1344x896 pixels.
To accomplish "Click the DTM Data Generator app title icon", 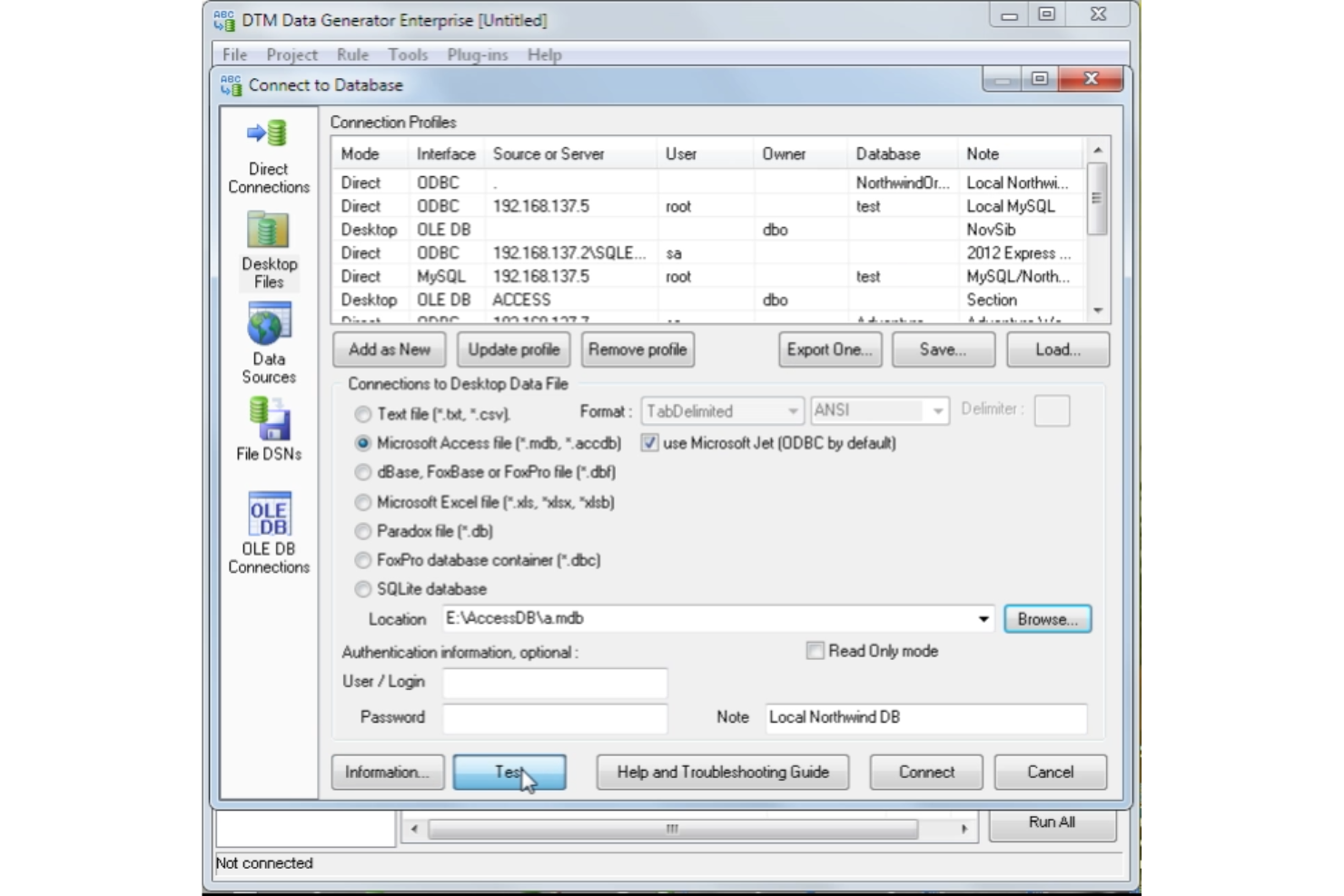I will tap(224, 20).
